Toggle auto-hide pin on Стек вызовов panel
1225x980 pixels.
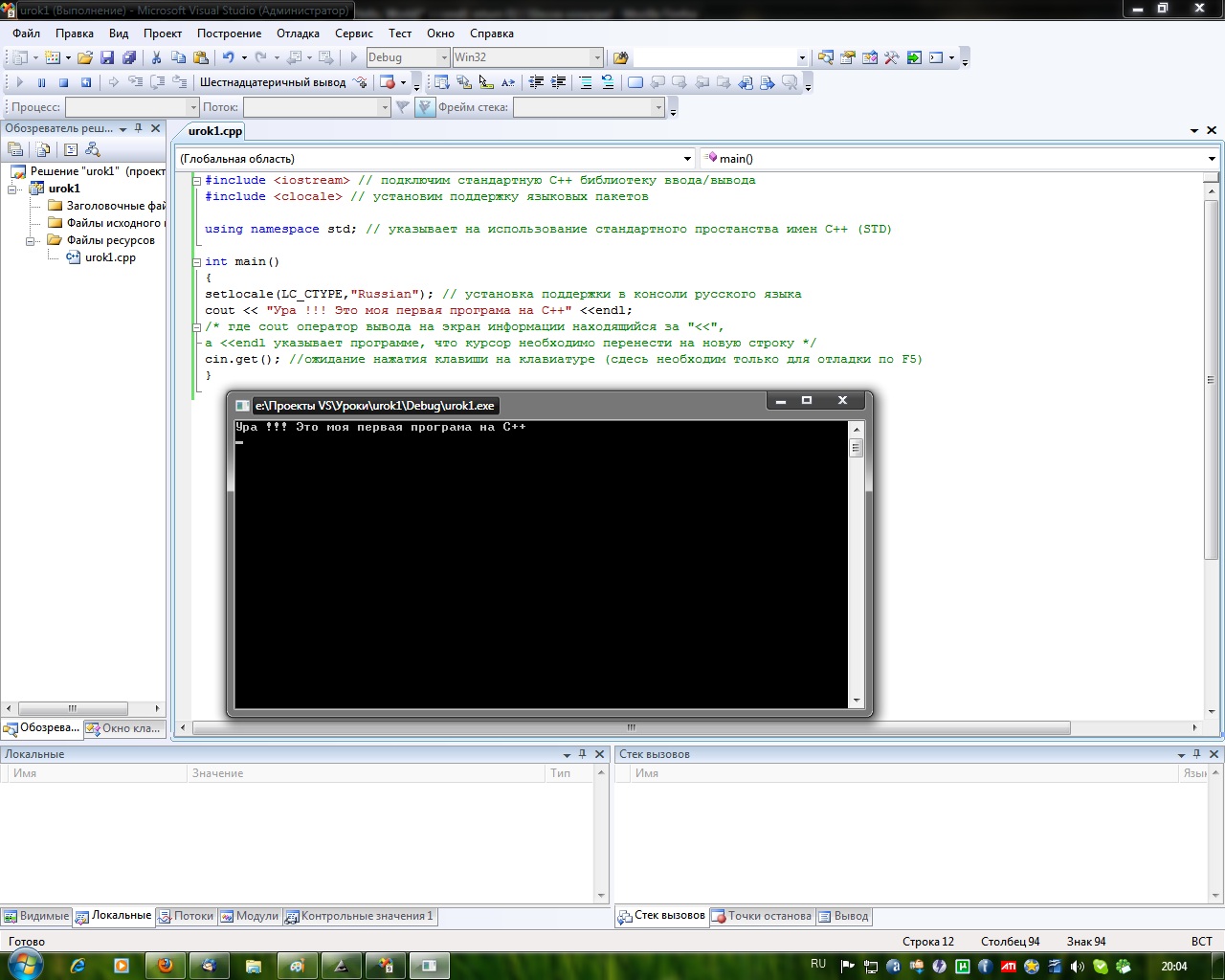click(x=1197, y=754)
